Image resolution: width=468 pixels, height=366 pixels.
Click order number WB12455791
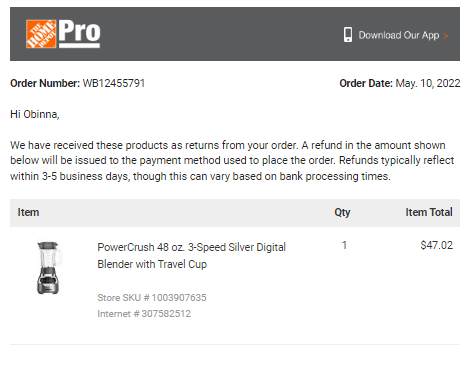(114, 83)
